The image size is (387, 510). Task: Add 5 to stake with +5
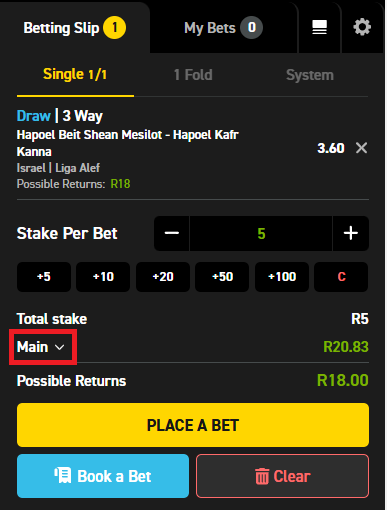[x=44, y=277]
